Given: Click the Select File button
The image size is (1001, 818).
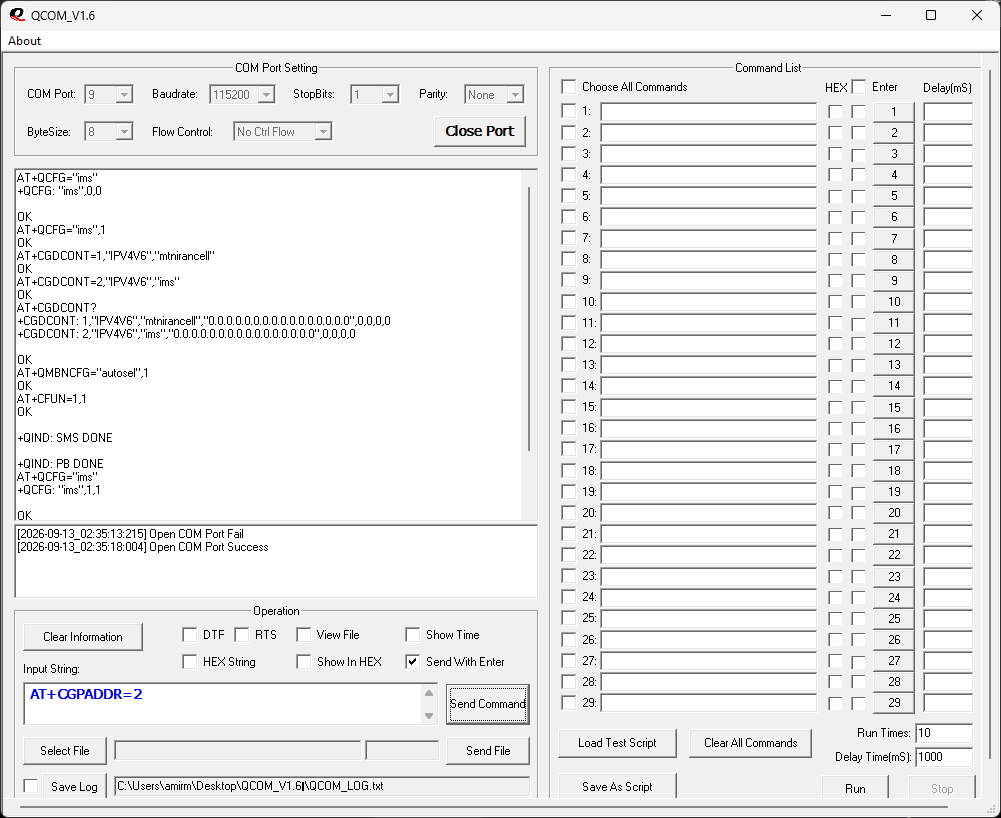Looking at the screenshot, I should tap(64, 751).
